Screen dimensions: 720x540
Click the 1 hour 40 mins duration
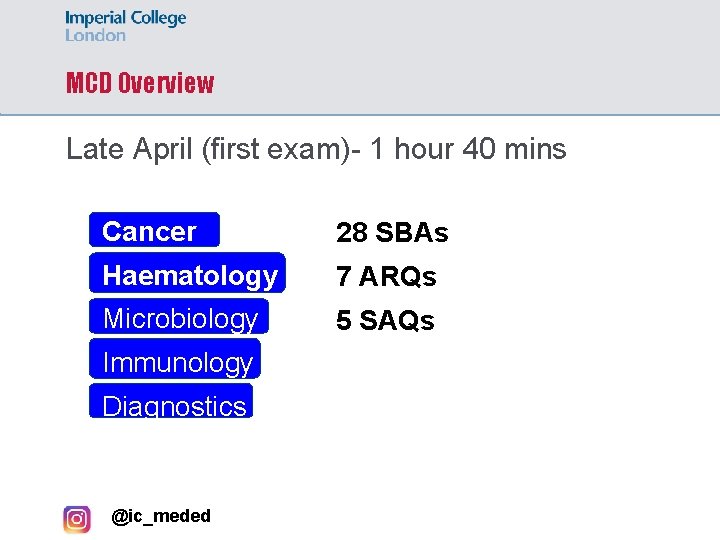pyautogui.click(x=468, y=149)
